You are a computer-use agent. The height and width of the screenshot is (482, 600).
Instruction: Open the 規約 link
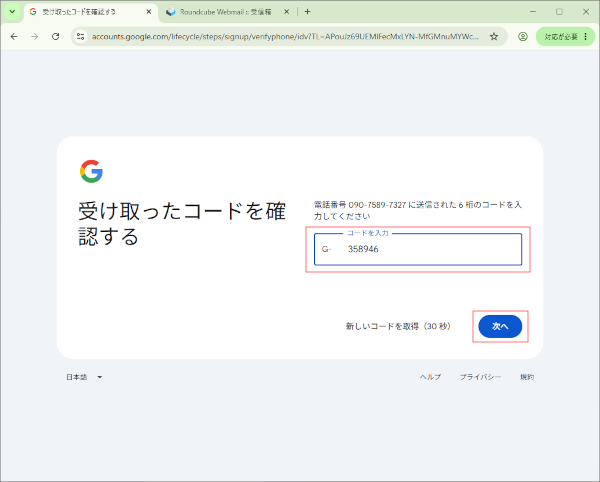pos(527,377)
